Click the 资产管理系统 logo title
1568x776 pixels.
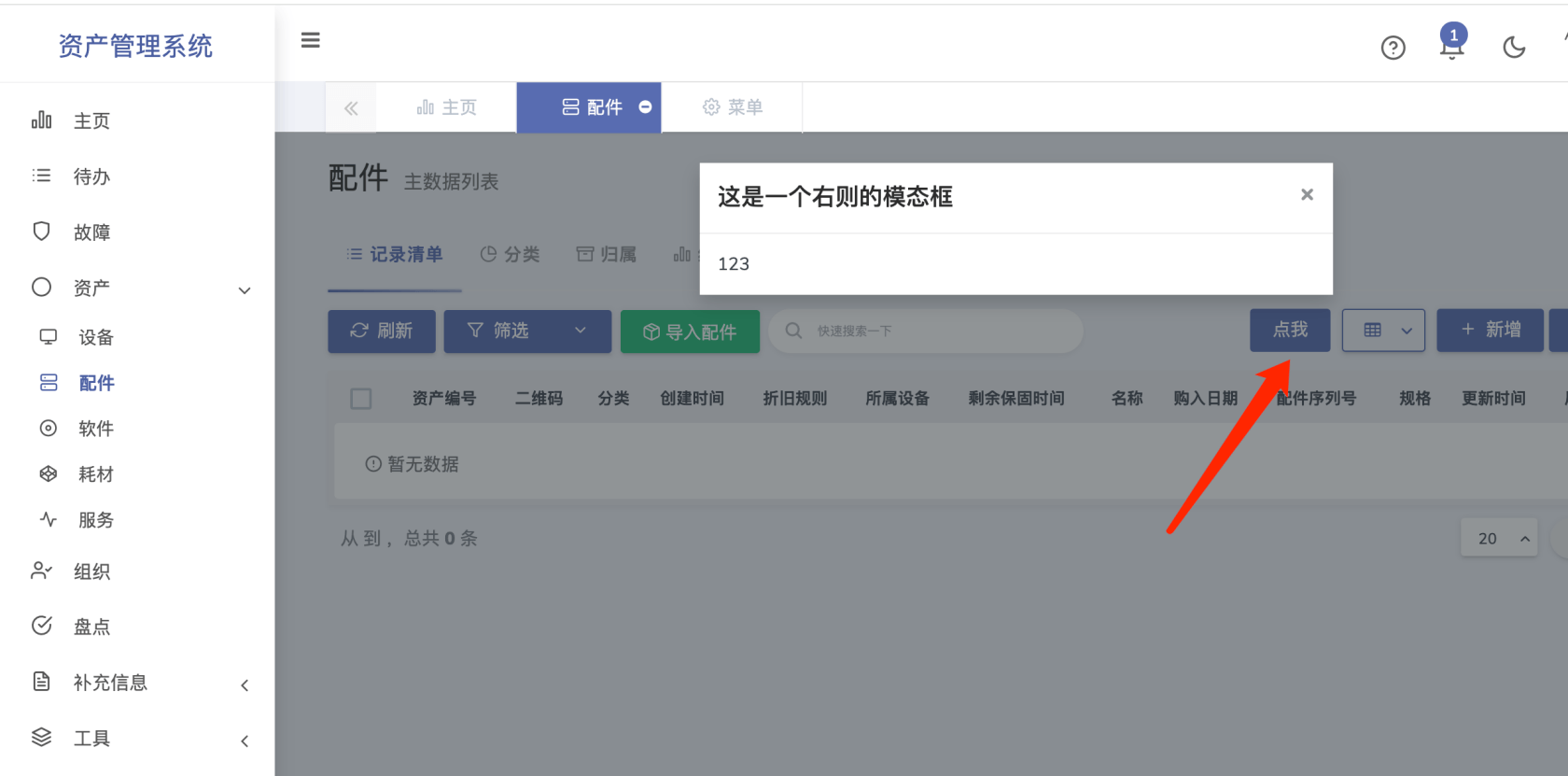click(135, 46)
